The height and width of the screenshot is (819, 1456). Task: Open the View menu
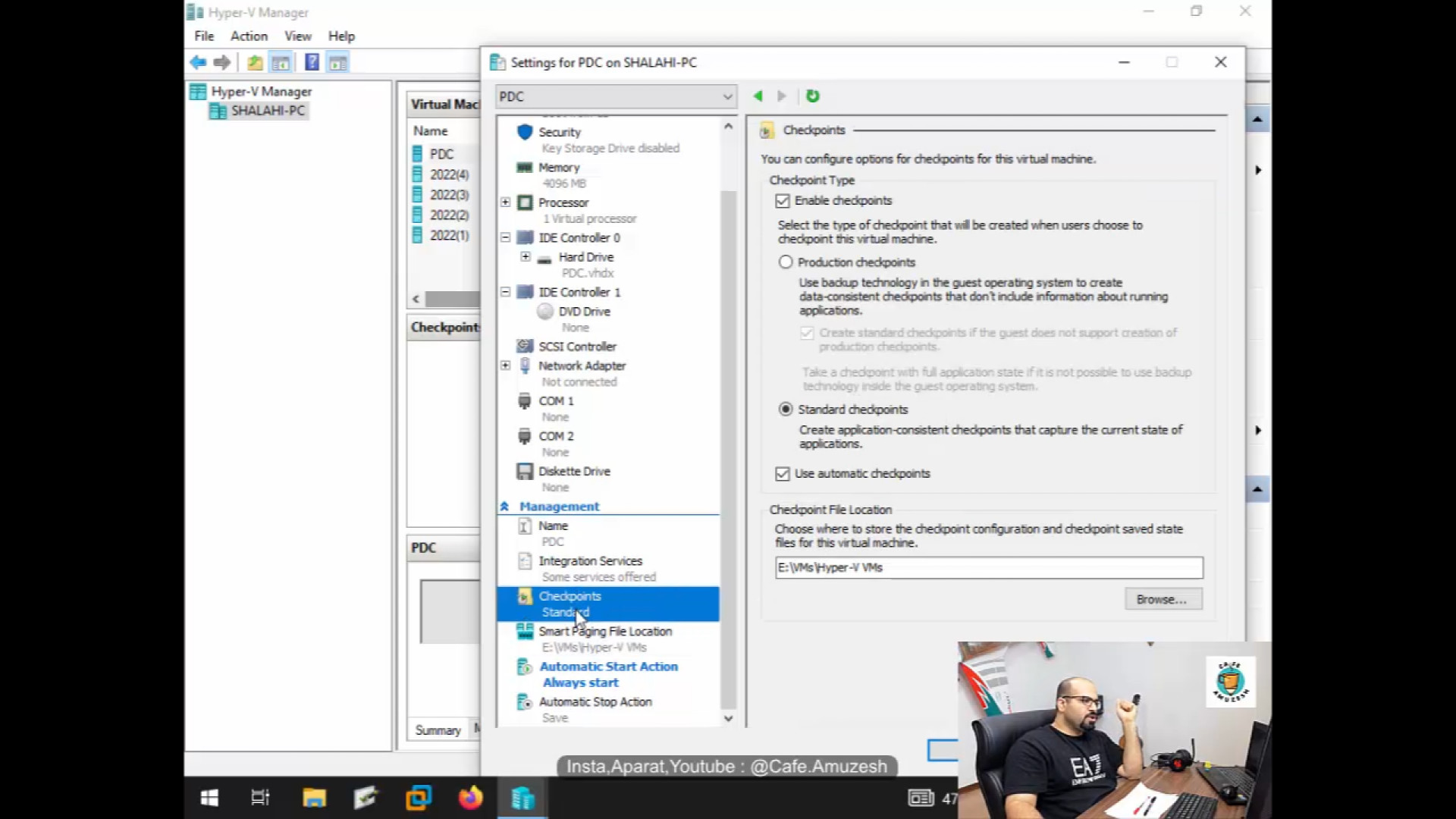coord(298,36)
